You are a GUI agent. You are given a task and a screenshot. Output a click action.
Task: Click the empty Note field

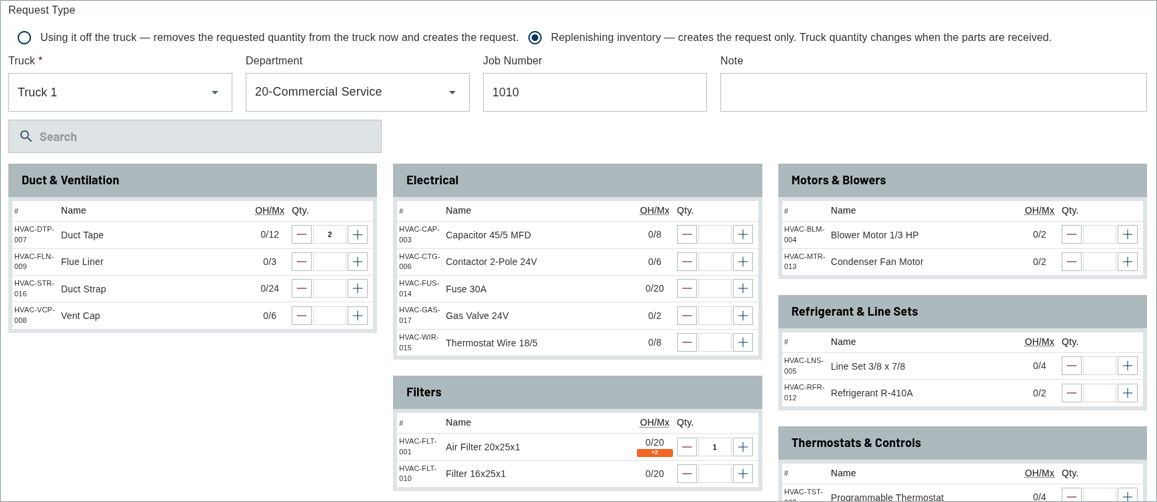(933, 92)
